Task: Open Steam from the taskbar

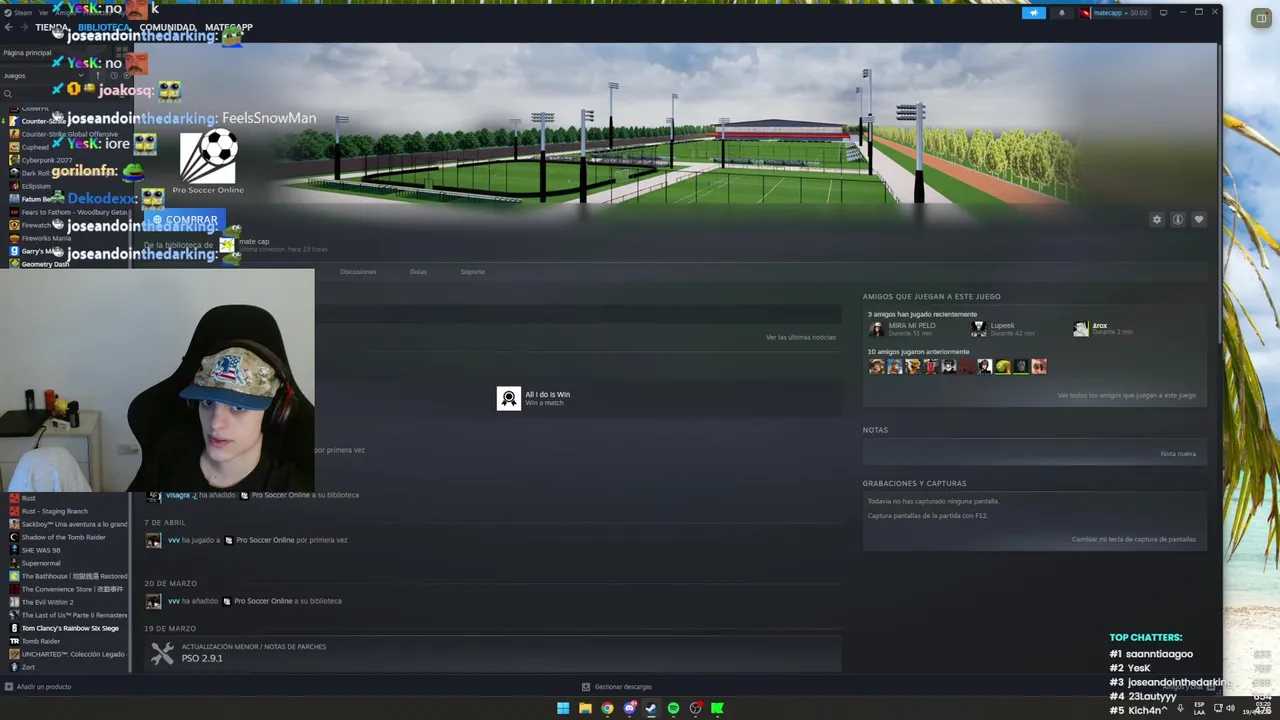Action: [651, 708]
